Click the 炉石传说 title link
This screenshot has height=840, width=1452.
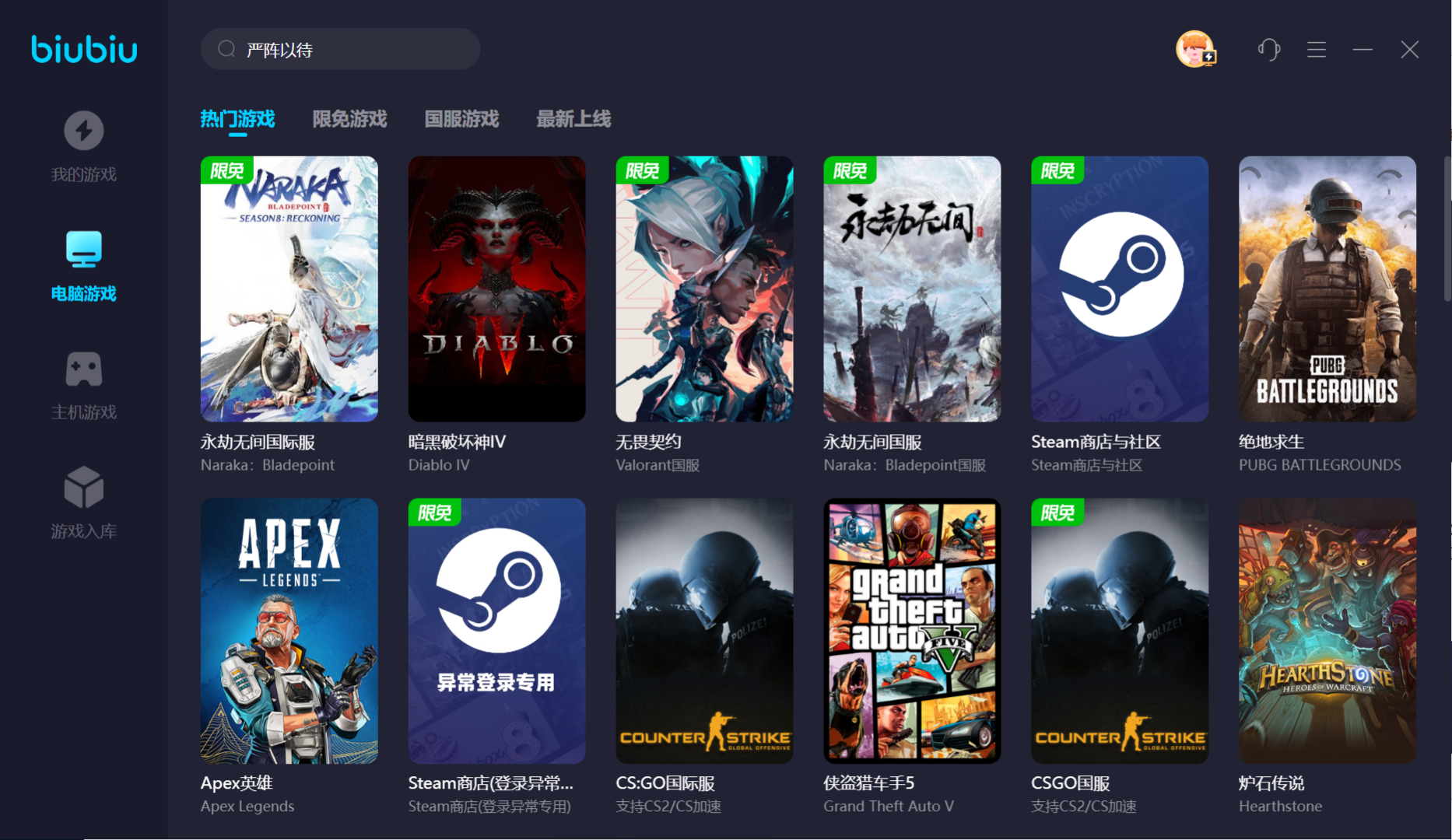pos(1271,783)
